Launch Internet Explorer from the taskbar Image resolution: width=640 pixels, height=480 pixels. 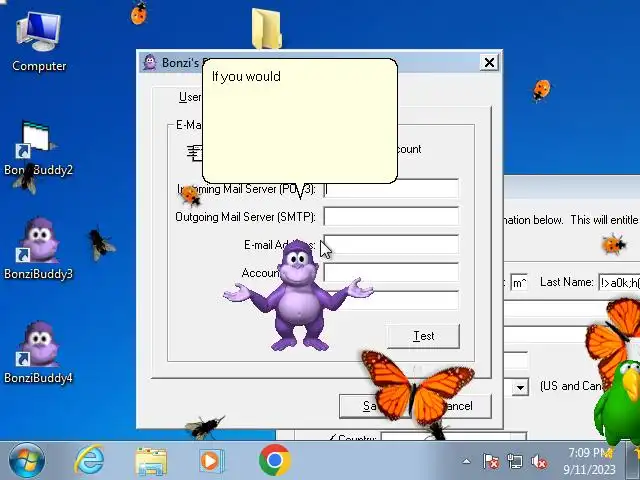(89, 460)
